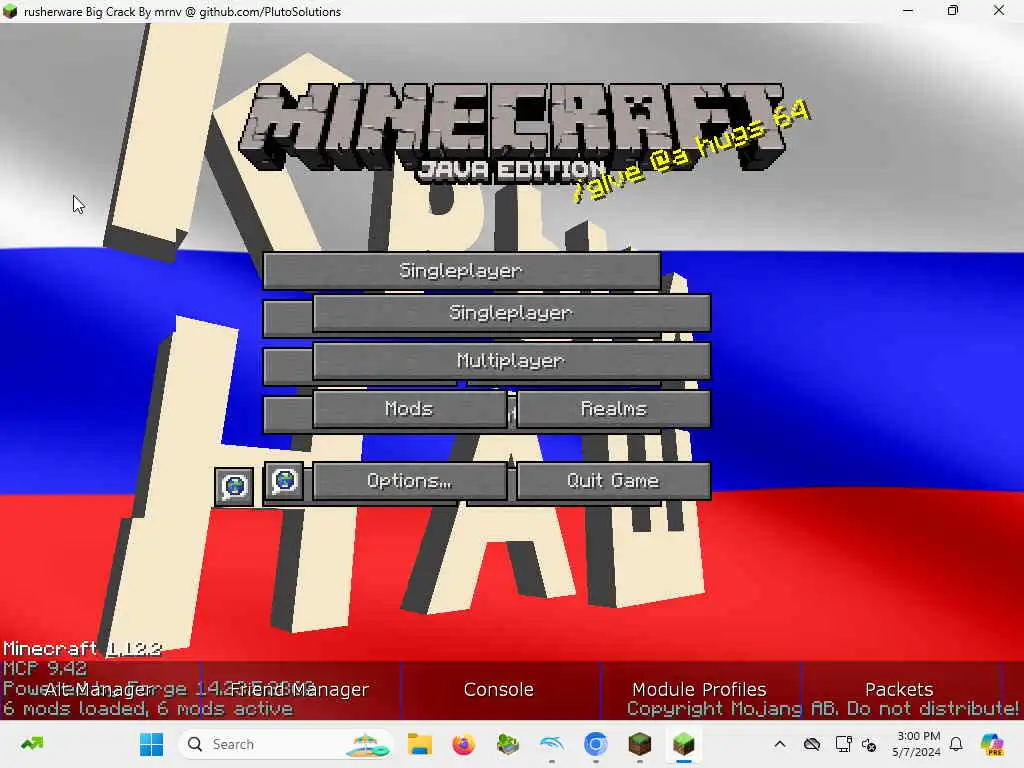This screenshot has height=768, width=1024.
Task: Click the active grass block taskbar icon
Action: [x=684, y=744]
